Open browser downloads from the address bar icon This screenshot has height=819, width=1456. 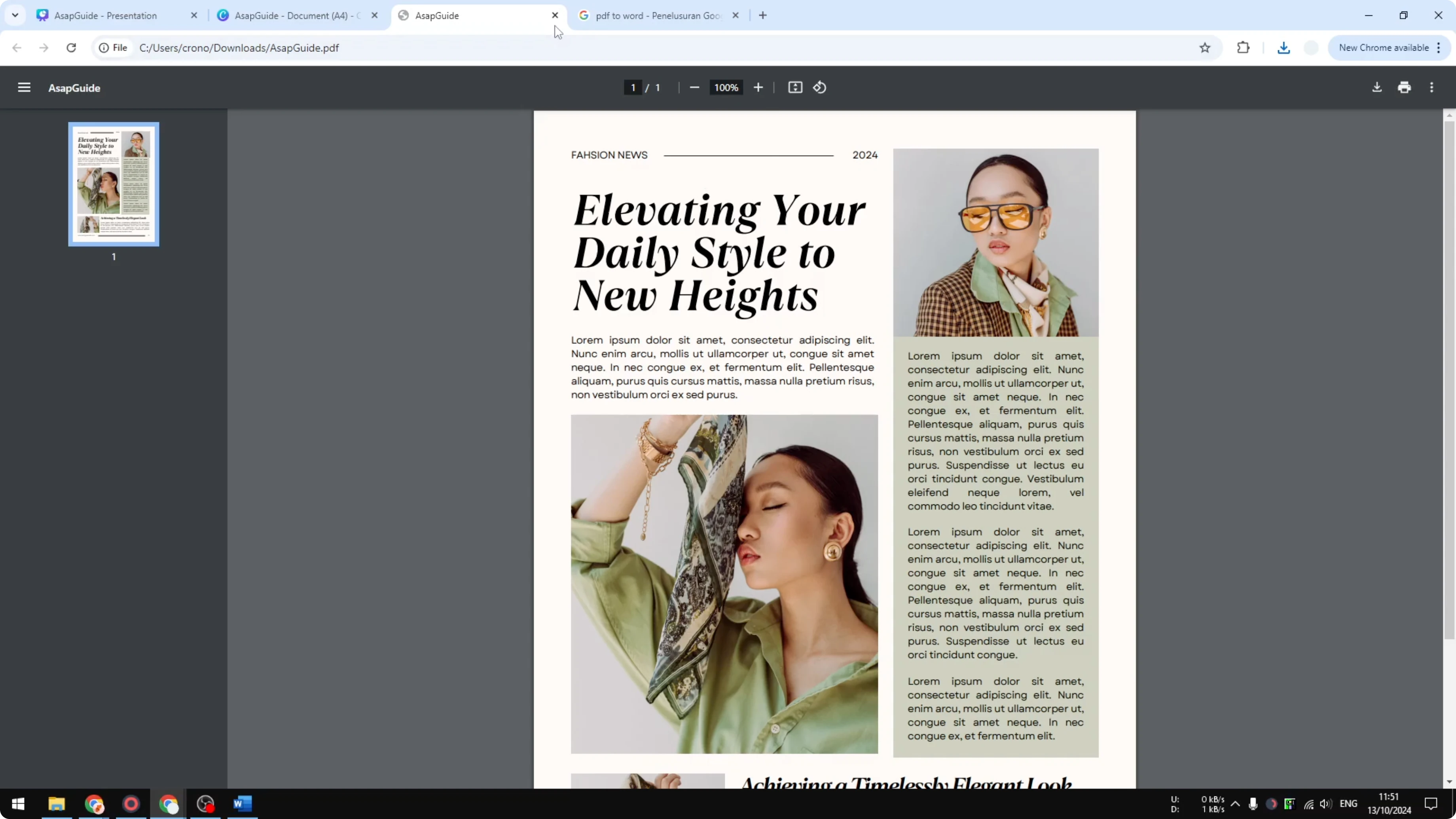point(1283,48)
